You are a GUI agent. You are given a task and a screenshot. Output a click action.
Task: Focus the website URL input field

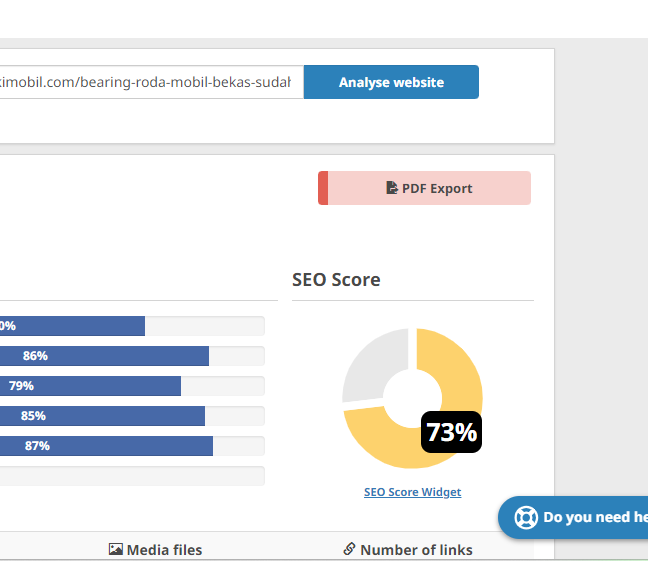tap(150, 82)
